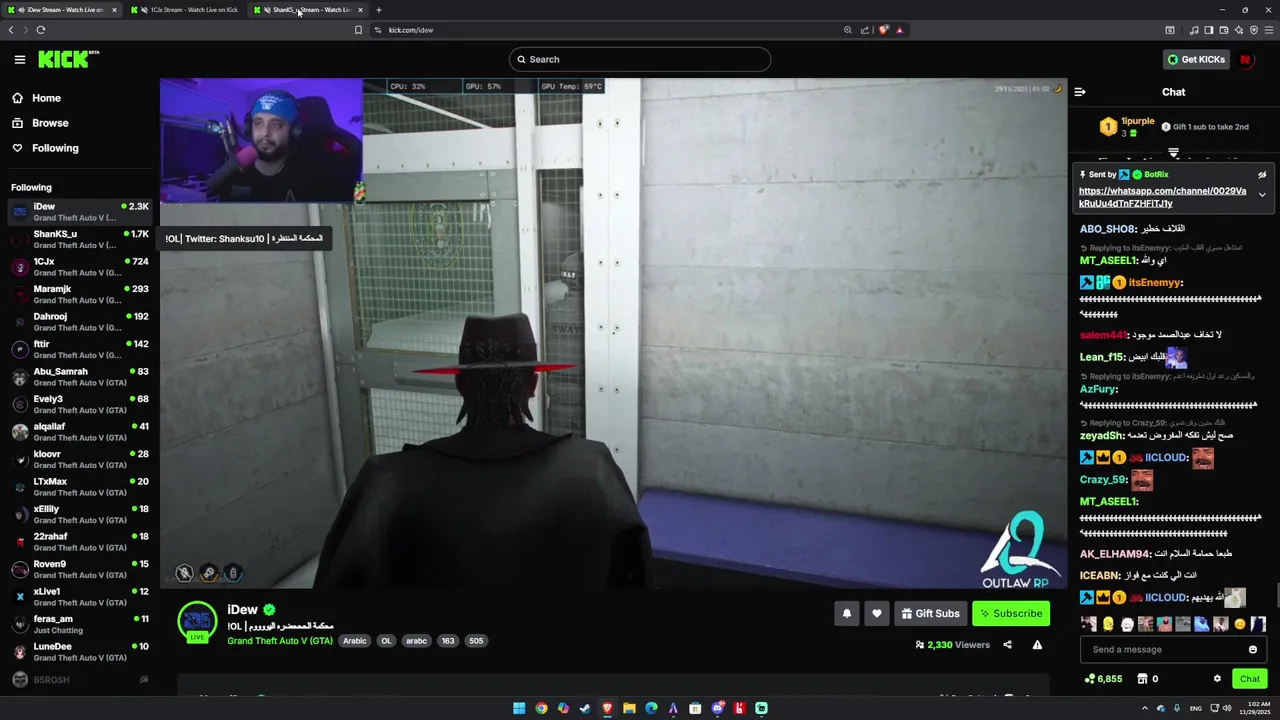Open a new browser tab

point(379,10)
